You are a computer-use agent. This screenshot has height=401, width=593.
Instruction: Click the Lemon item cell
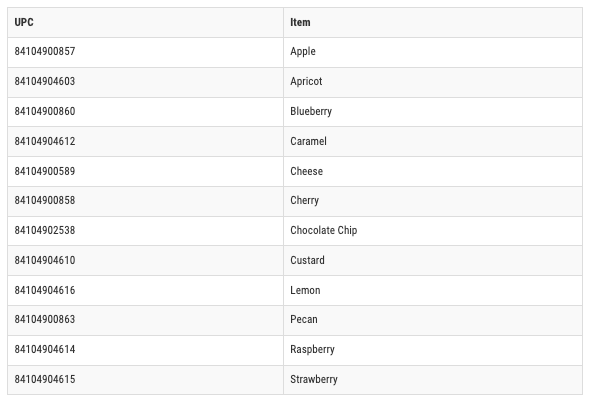(x=433, y=291)
